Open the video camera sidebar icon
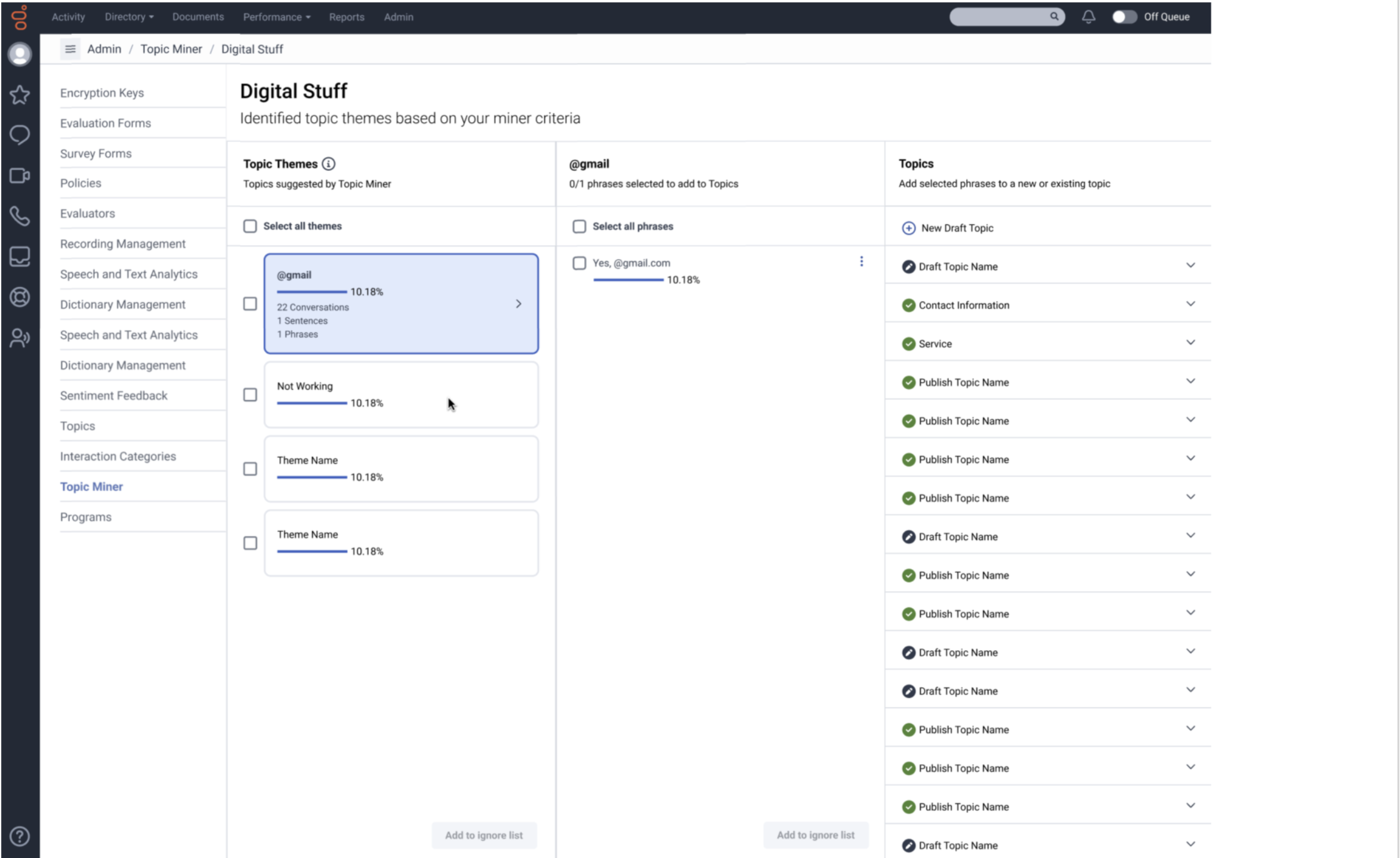The image size is (1400, 858). click(20, 175)
